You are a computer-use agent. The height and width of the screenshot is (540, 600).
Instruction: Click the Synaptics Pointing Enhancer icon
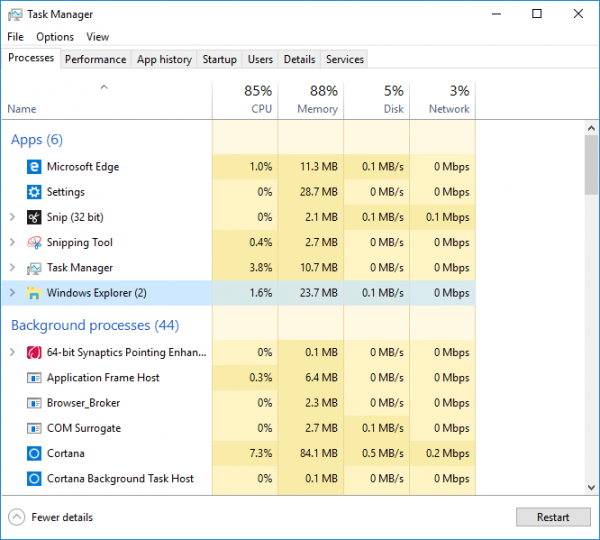click(34, 352)
